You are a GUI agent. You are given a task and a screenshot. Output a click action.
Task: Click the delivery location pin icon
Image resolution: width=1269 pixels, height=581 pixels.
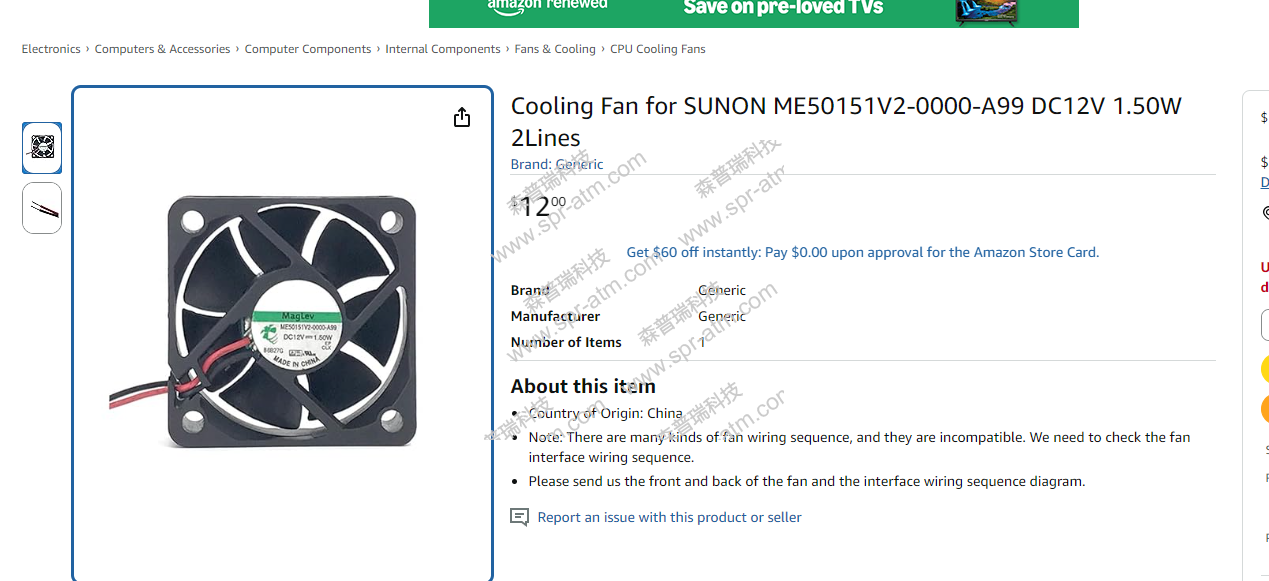(x=1265, y=212)
